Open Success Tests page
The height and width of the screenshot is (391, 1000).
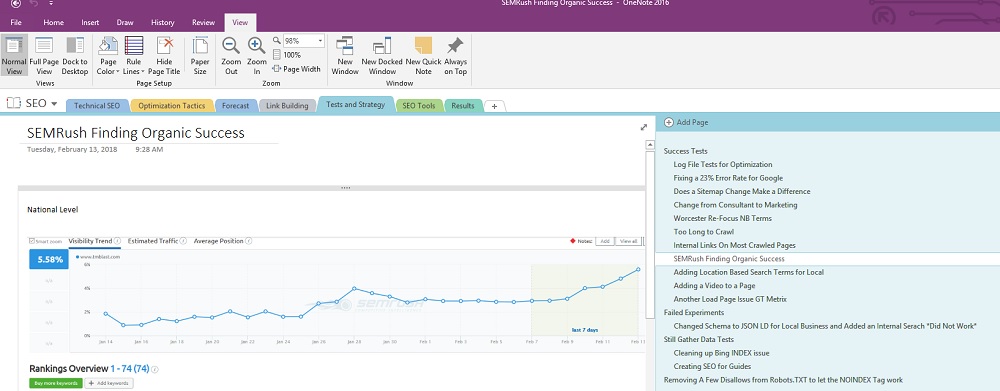click(686, 151)
